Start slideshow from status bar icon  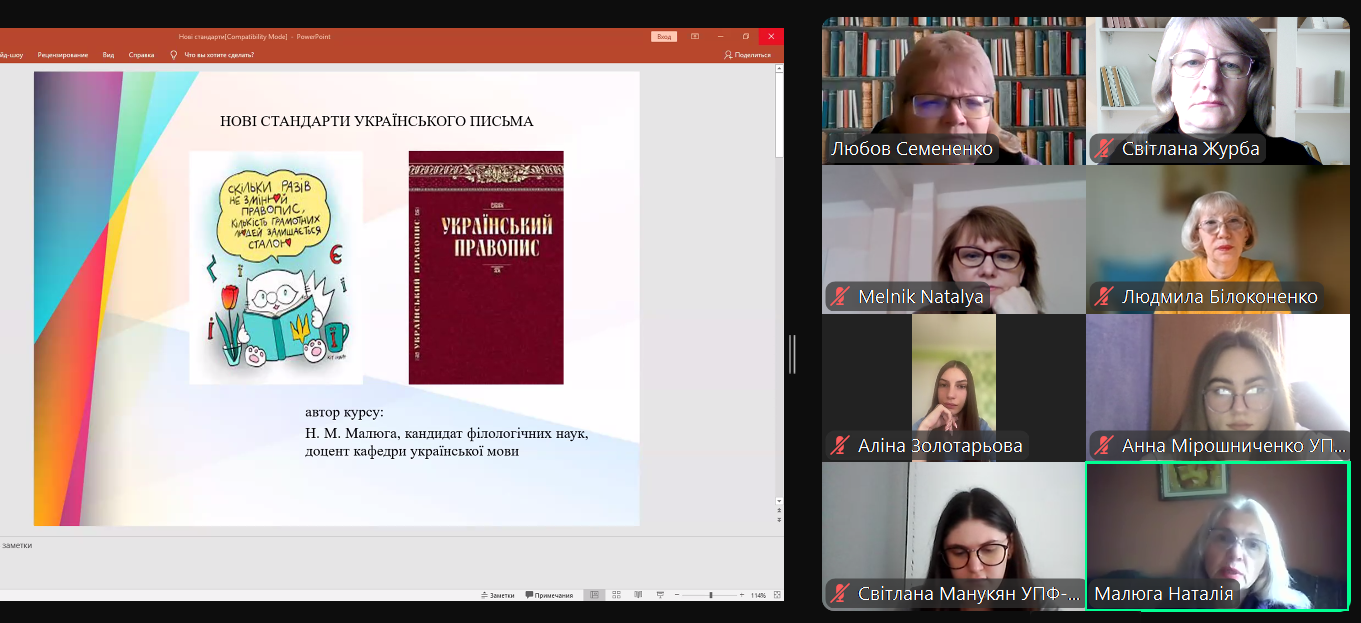coord(660,595)
